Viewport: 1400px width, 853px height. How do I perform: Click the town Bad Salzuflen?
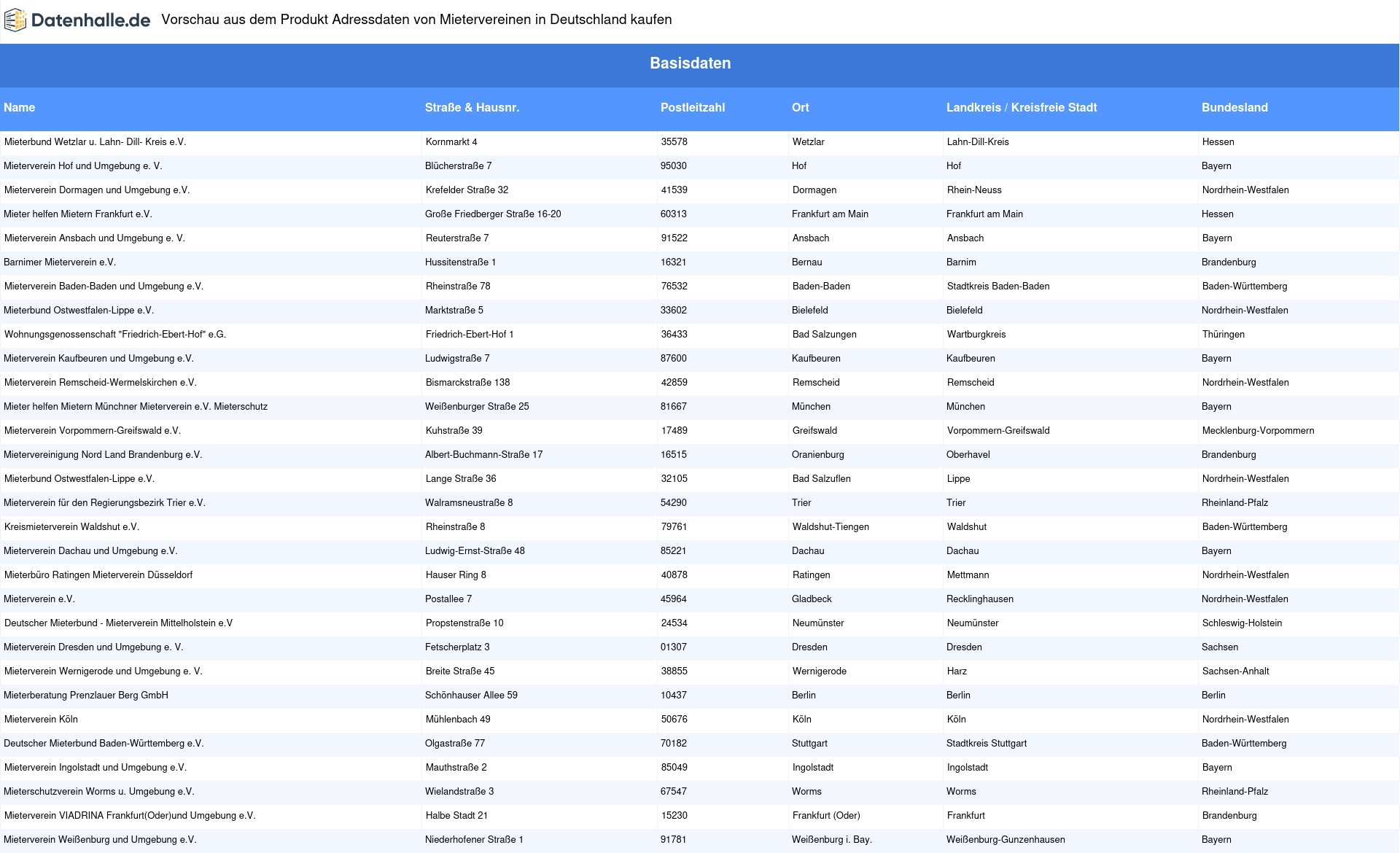pyautogui.click(x=820, y=479)
